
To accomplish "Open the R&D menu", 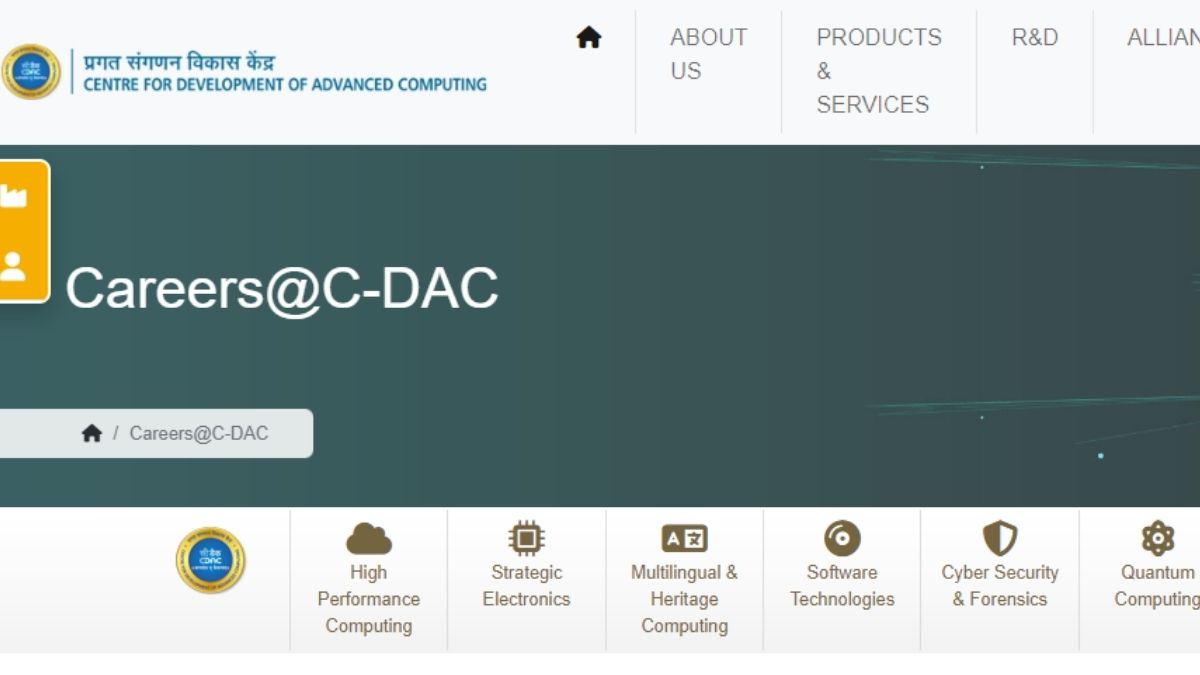I will [1034, 38].
